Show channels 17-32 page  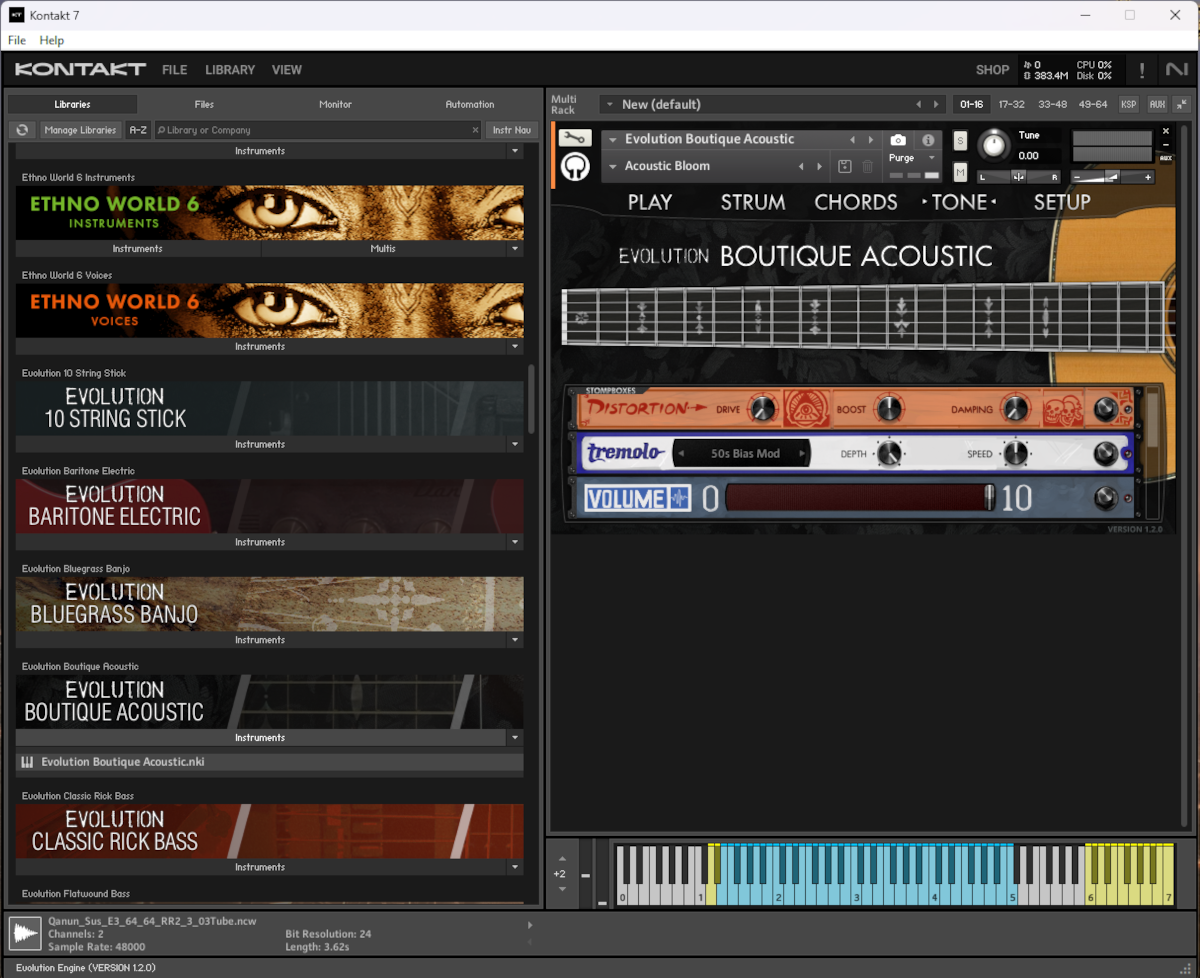pyautogui.click(x=1011, y=104)
